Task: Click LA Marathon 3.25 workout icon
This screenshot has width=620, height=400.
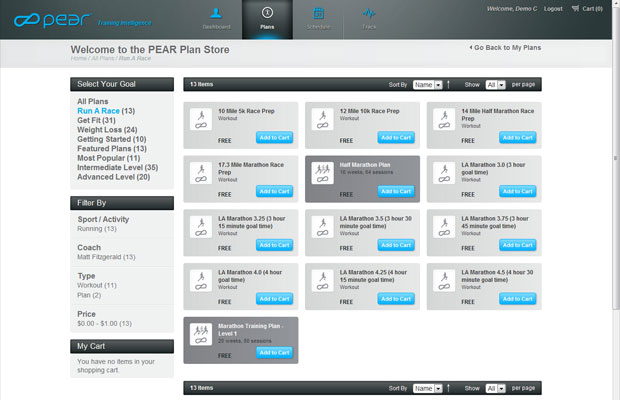Action: click(201, 227)
